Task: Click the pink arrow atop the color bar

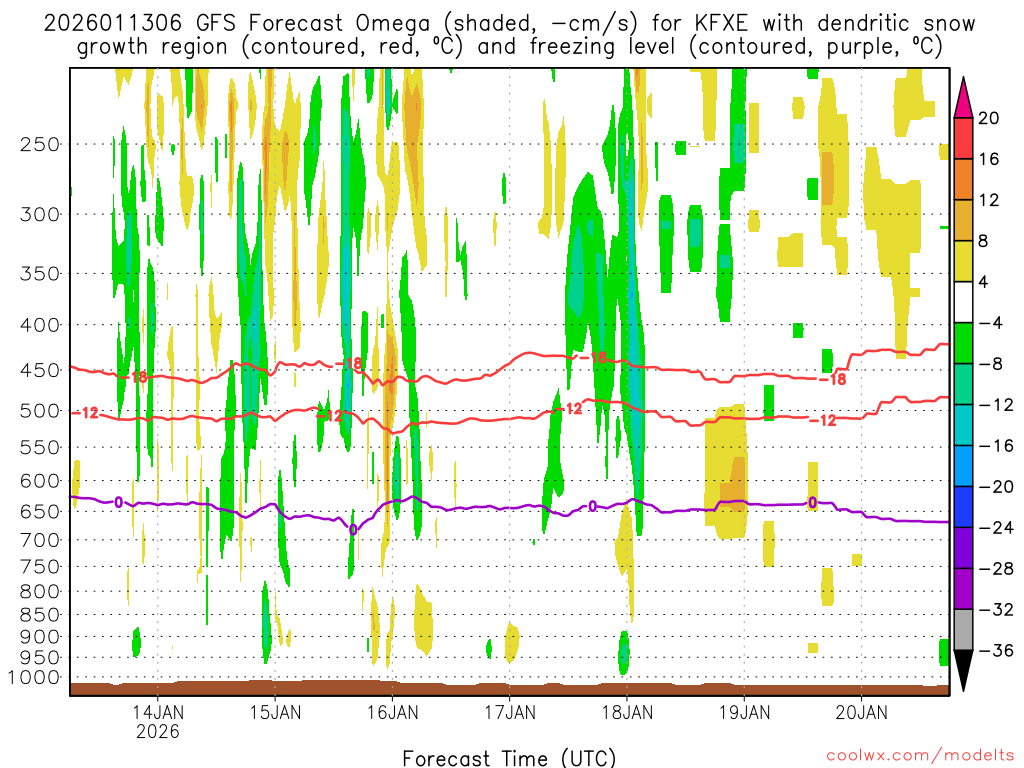Action: click(964, 97)
